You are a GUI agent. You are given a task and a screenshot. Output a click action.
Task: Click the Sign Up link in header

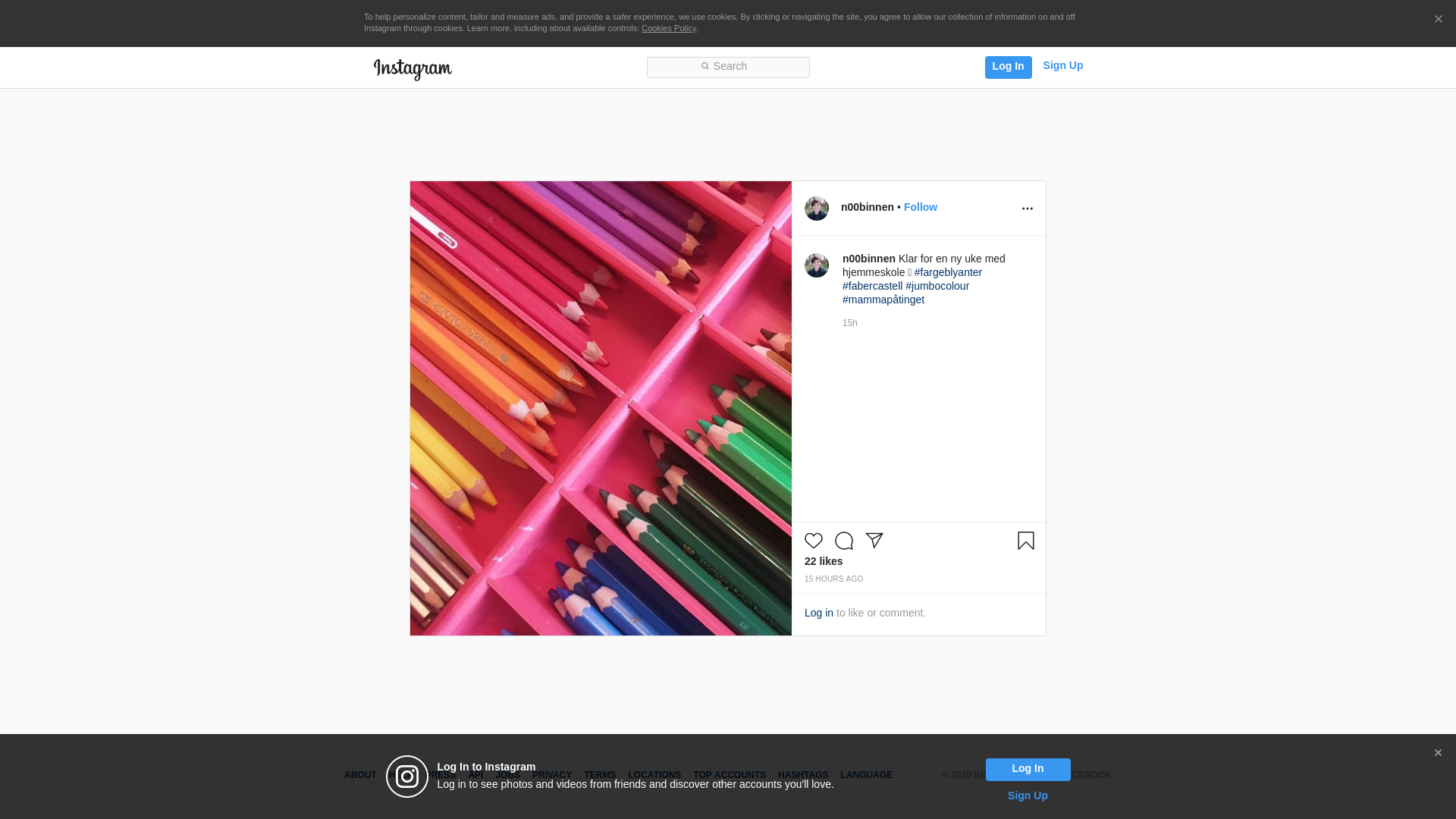[x=1062, y=66]
